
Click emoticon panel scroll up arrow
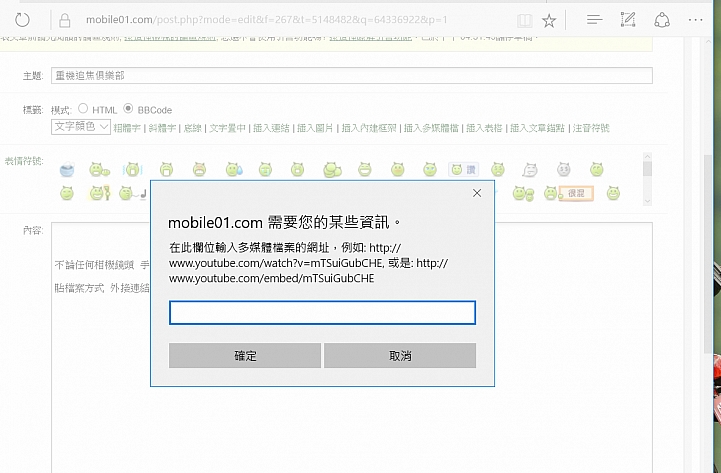(647, 157)
